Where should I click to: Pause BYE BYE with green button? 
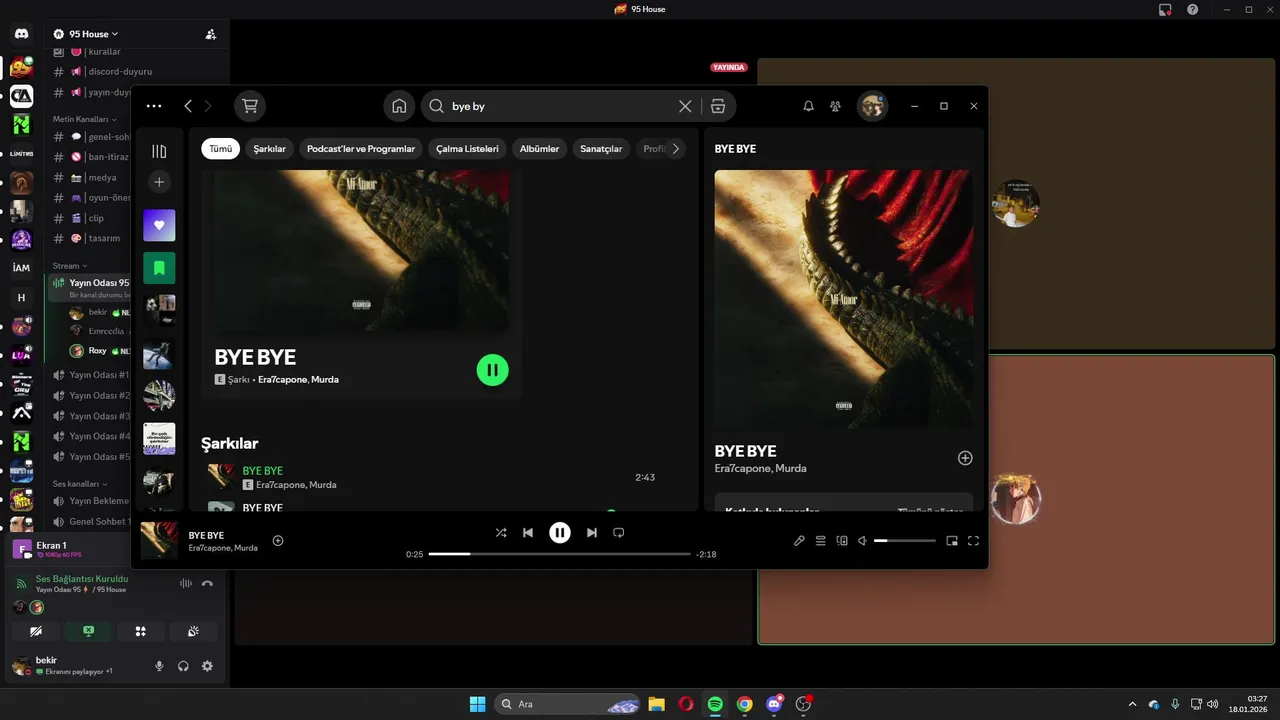[x=492, y=370]
